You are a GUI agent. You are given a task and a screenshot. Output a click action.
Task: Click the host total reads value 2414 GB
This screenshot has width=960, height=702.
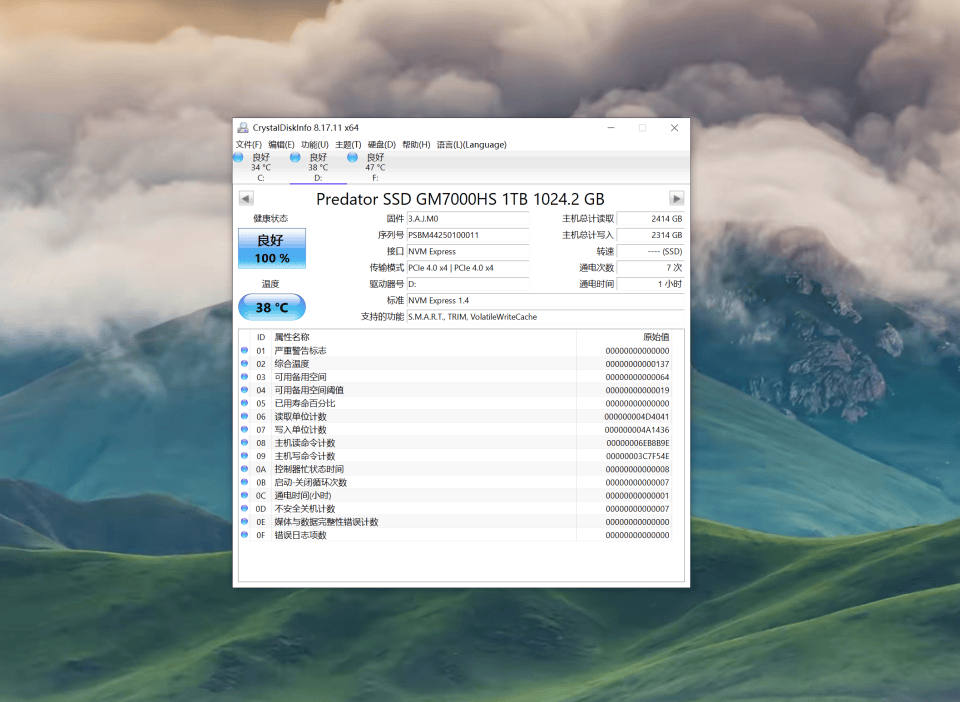pos(650,218)
